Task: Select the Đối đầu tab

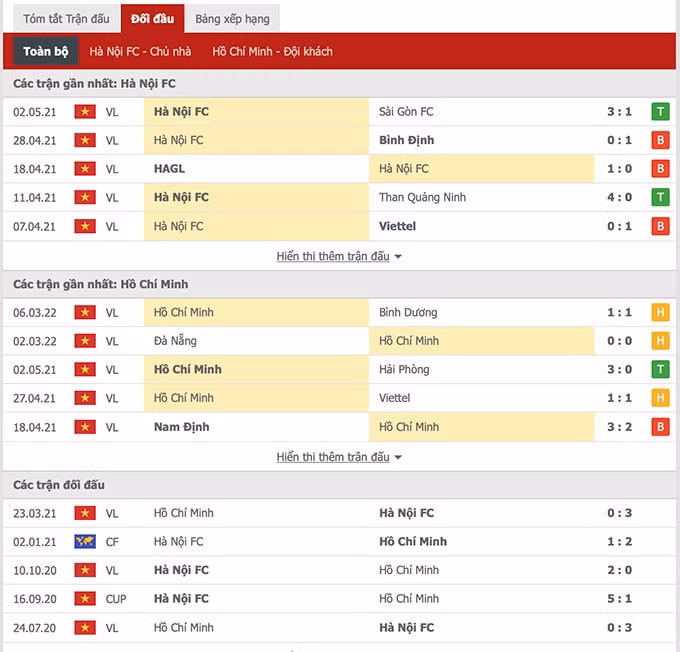Action: (153, 19)
